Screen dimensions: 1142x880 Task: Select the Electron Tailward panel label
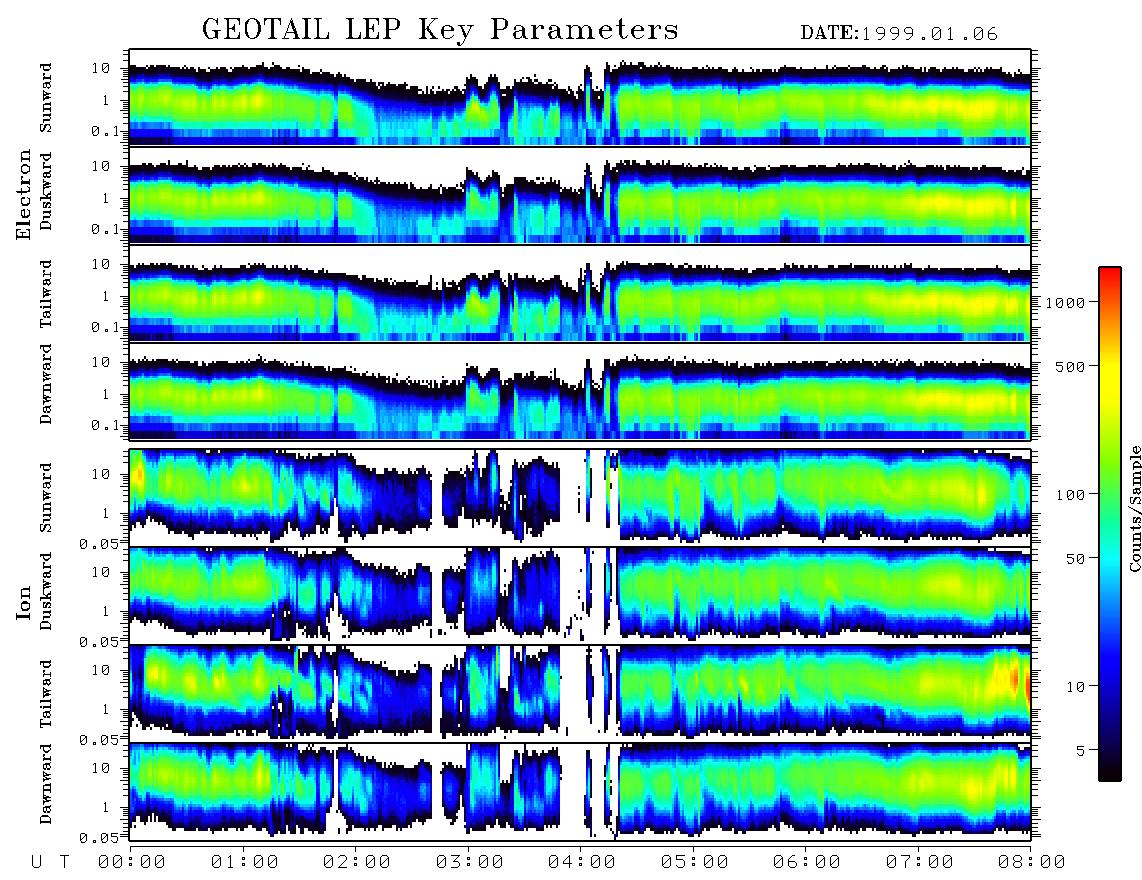point(46,294)
